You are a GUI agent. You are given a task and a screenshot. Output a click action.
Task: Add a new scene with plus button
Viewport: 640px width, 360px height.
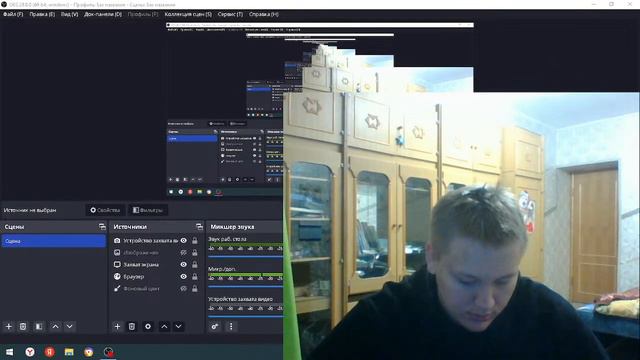[9, 327]
